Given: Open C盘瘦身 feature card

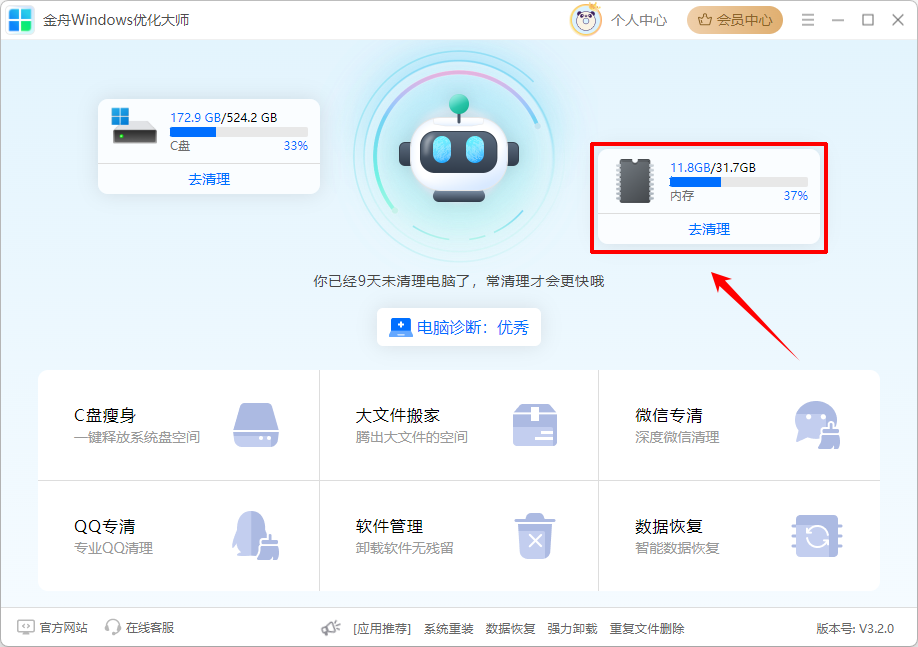Looking at the screenshot, I should point(179,425).
